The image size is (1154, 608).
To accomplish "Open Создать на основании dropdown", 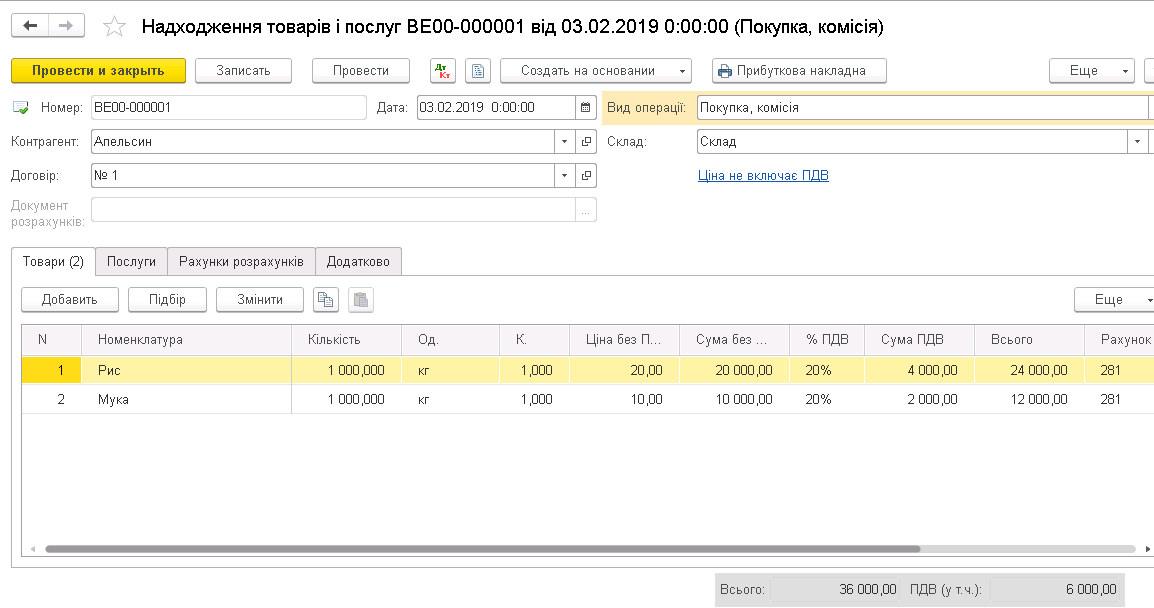I will [595, 71].
